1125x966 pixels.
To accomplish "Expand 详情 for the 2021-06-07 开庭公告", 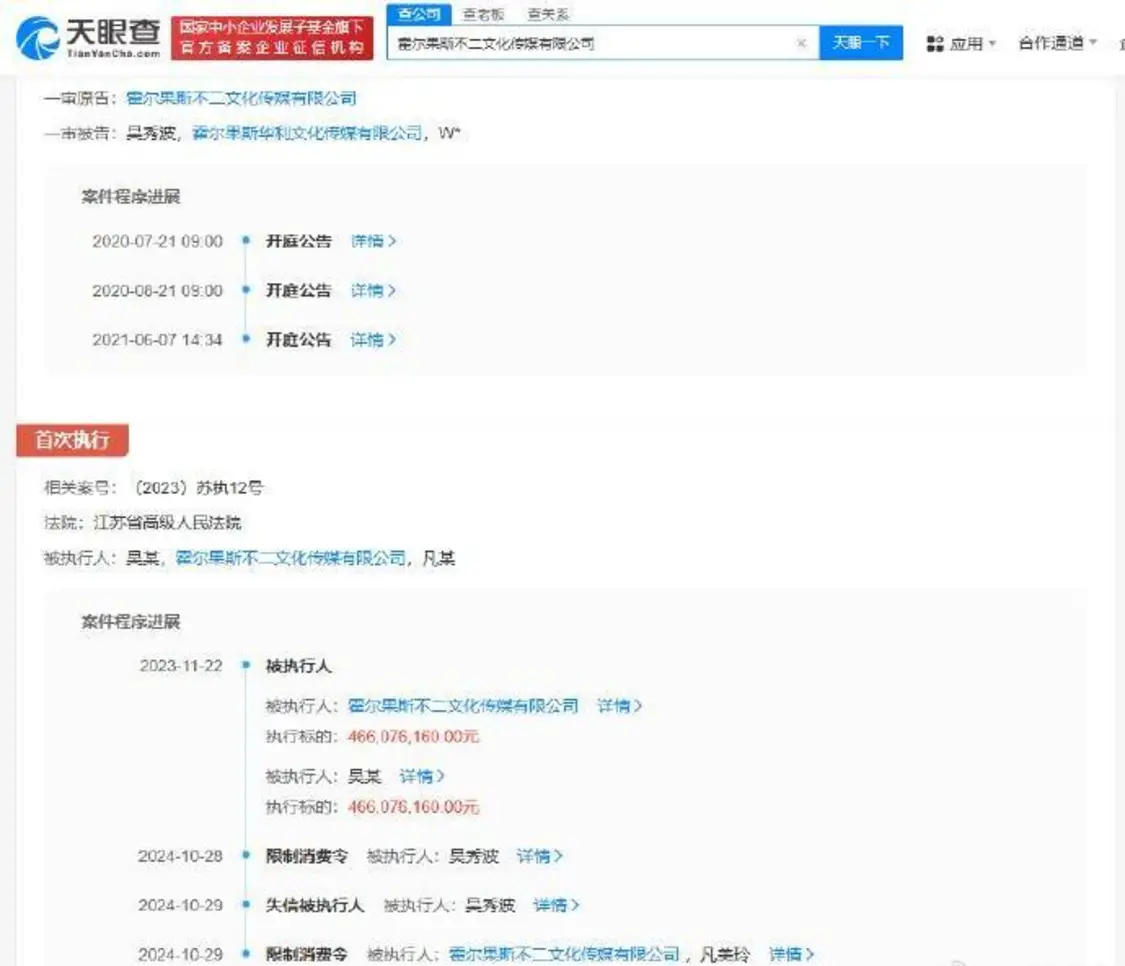I will click(x=373, y=340).
